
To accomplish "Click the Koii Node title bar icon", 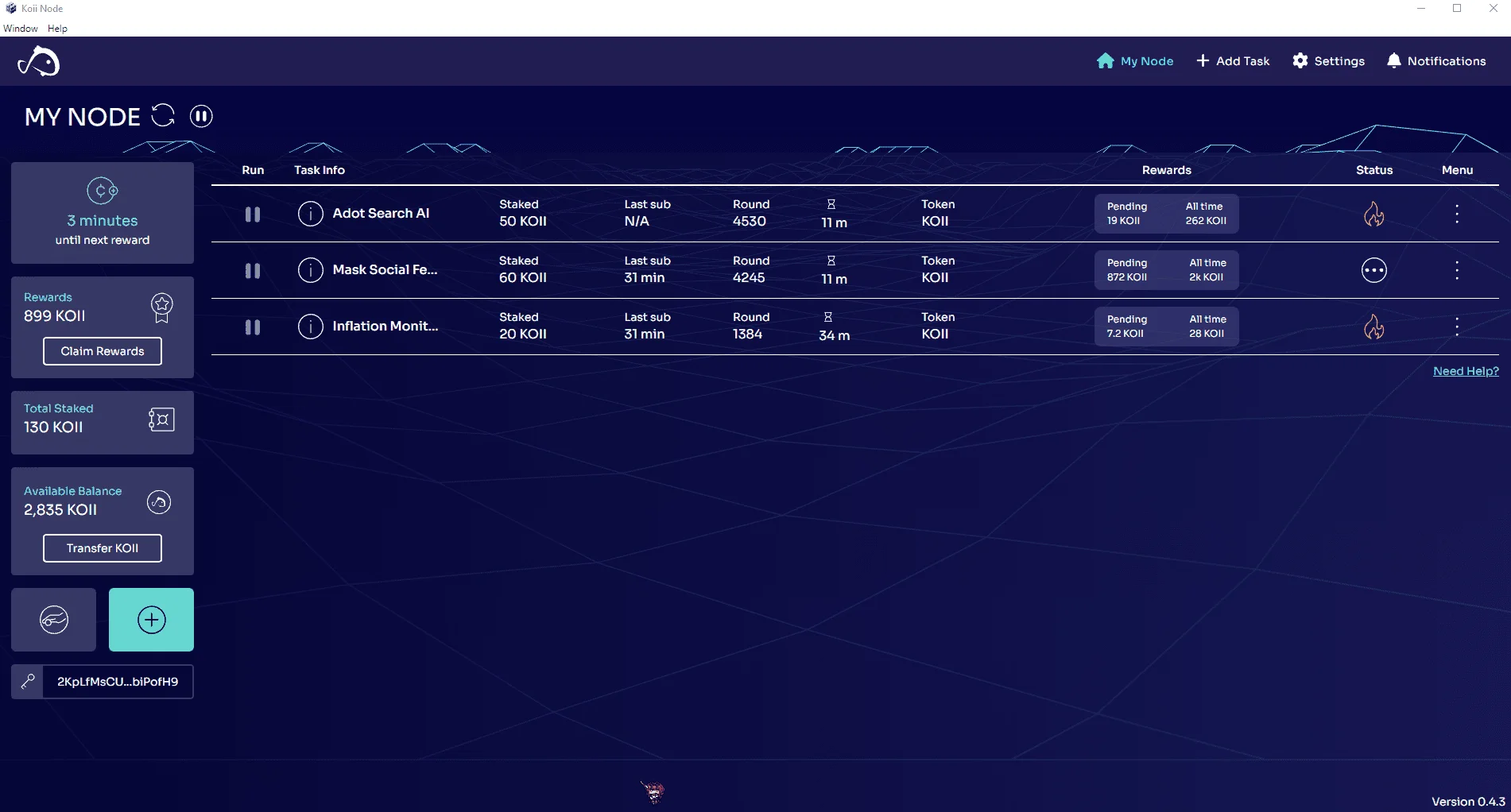I will pos(10,8).
